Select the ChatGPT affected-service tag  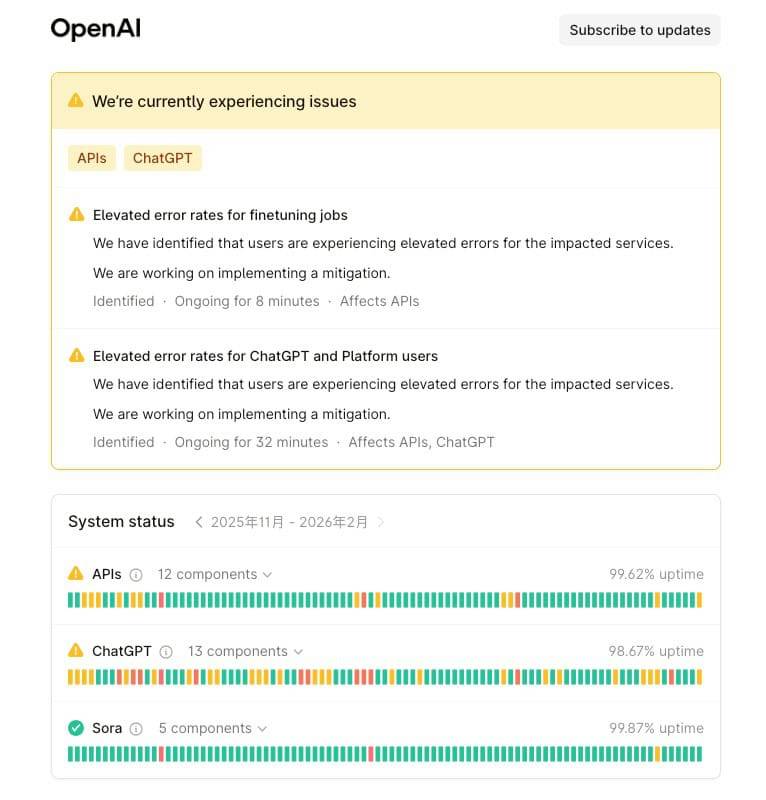pyautogui.click(x=163, y=158)
